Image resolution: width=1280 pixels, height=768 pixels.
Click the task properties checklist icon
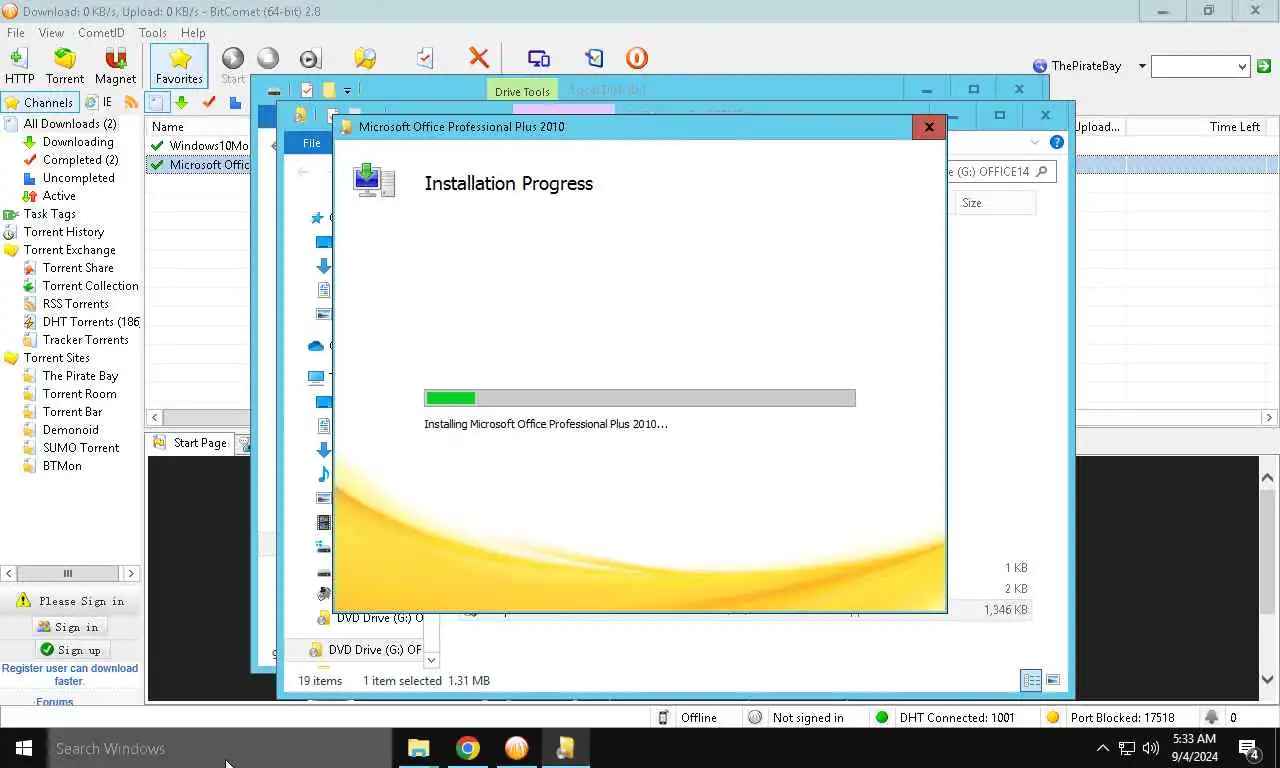coord(425,59)
